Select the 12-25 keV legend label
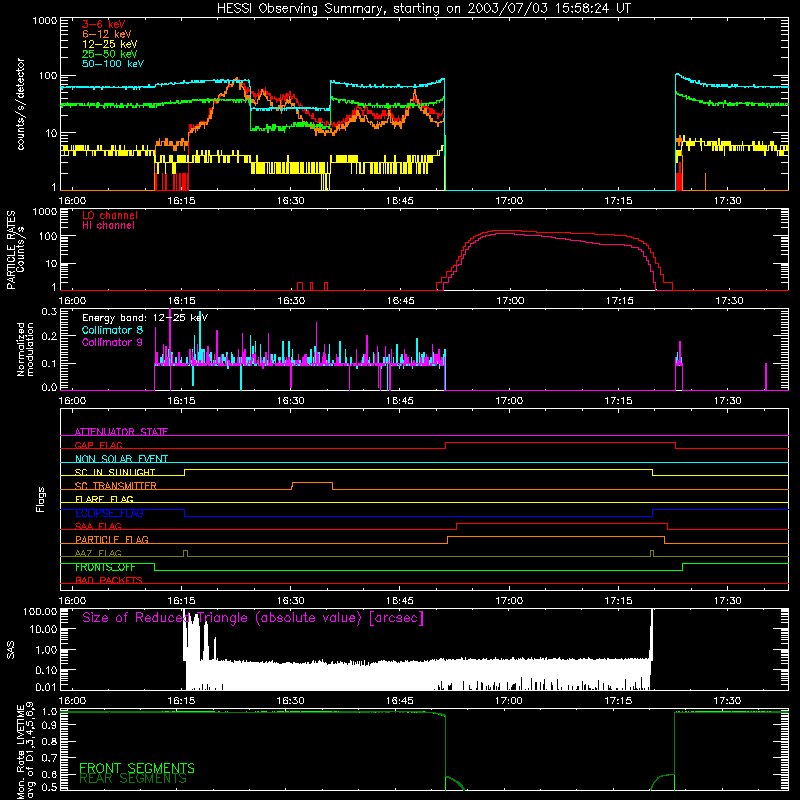 109,44
